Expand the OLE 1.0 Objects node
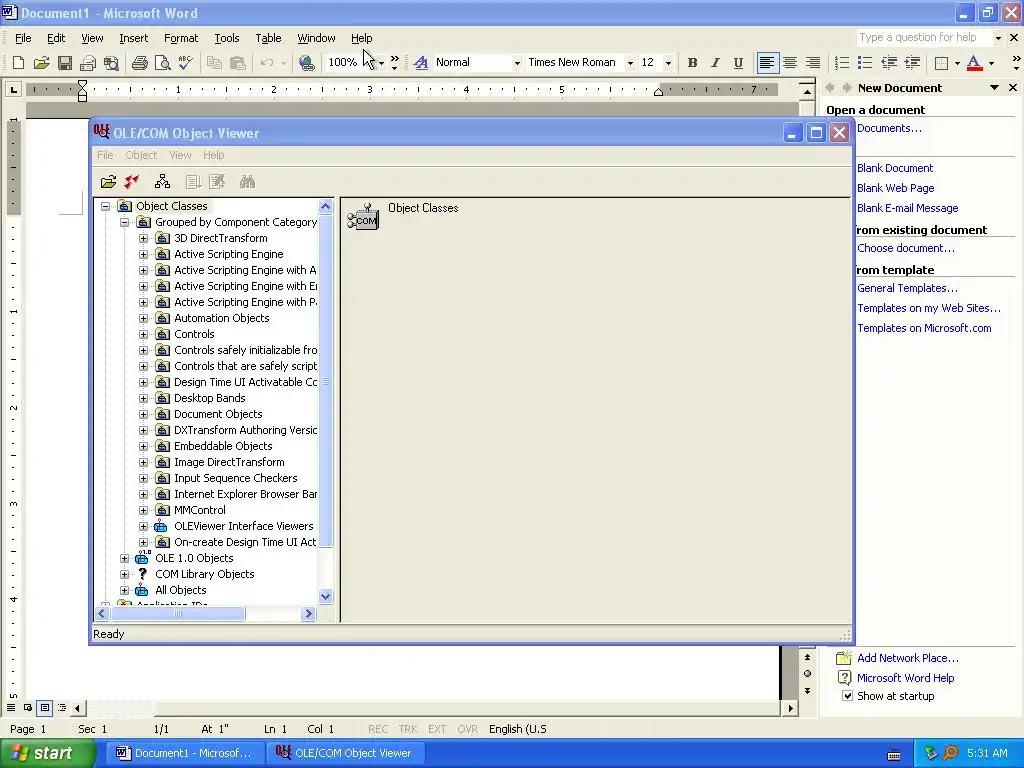1024x768 pixels. click(124, 558)
